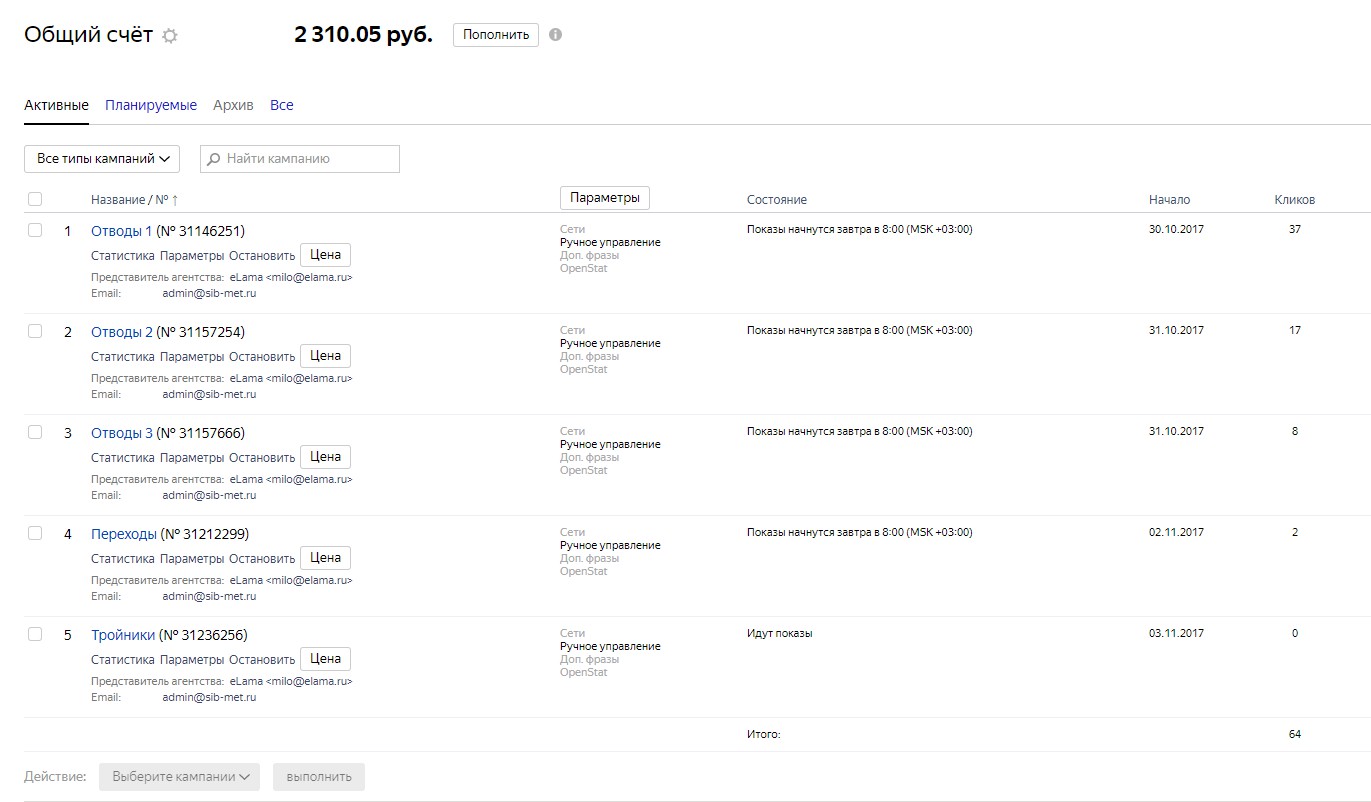Open the Общий счёт settings gear

click(170, 36)
